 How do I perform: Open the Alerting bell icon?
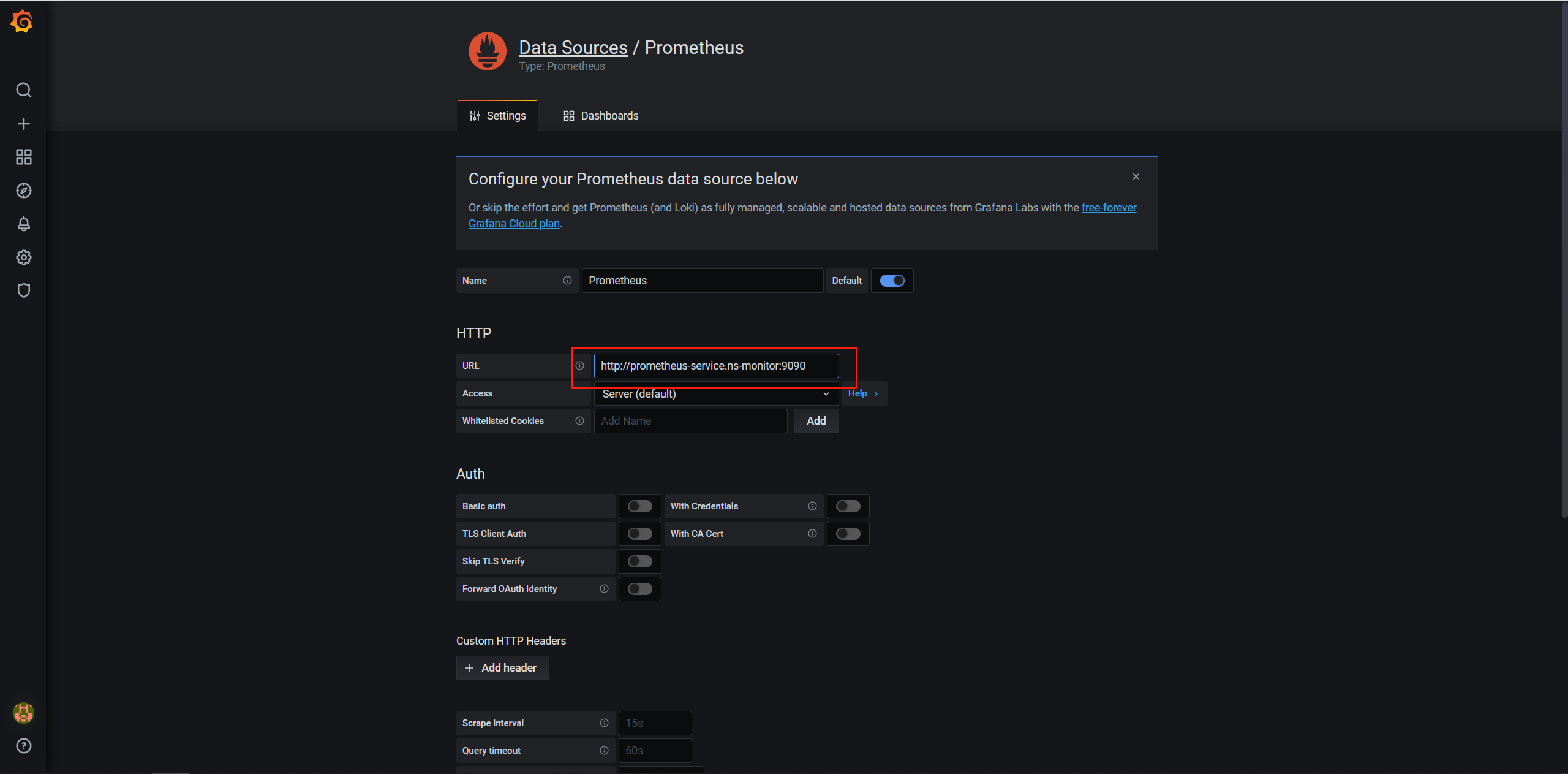point(23,224)
